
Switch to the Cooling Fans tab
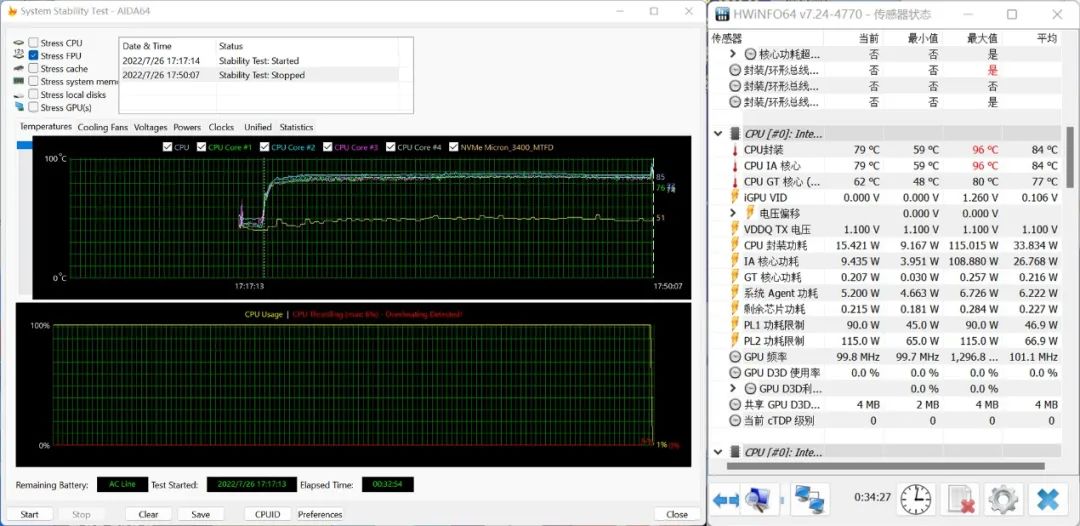point(103,127)
